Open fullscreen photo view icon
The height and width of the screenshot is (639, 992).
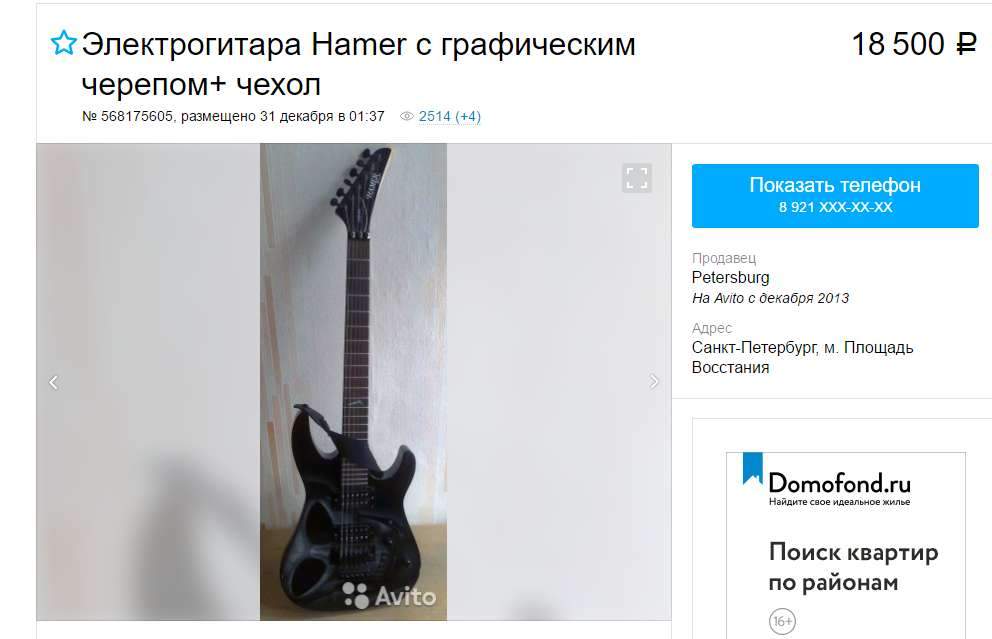point(636,178)
